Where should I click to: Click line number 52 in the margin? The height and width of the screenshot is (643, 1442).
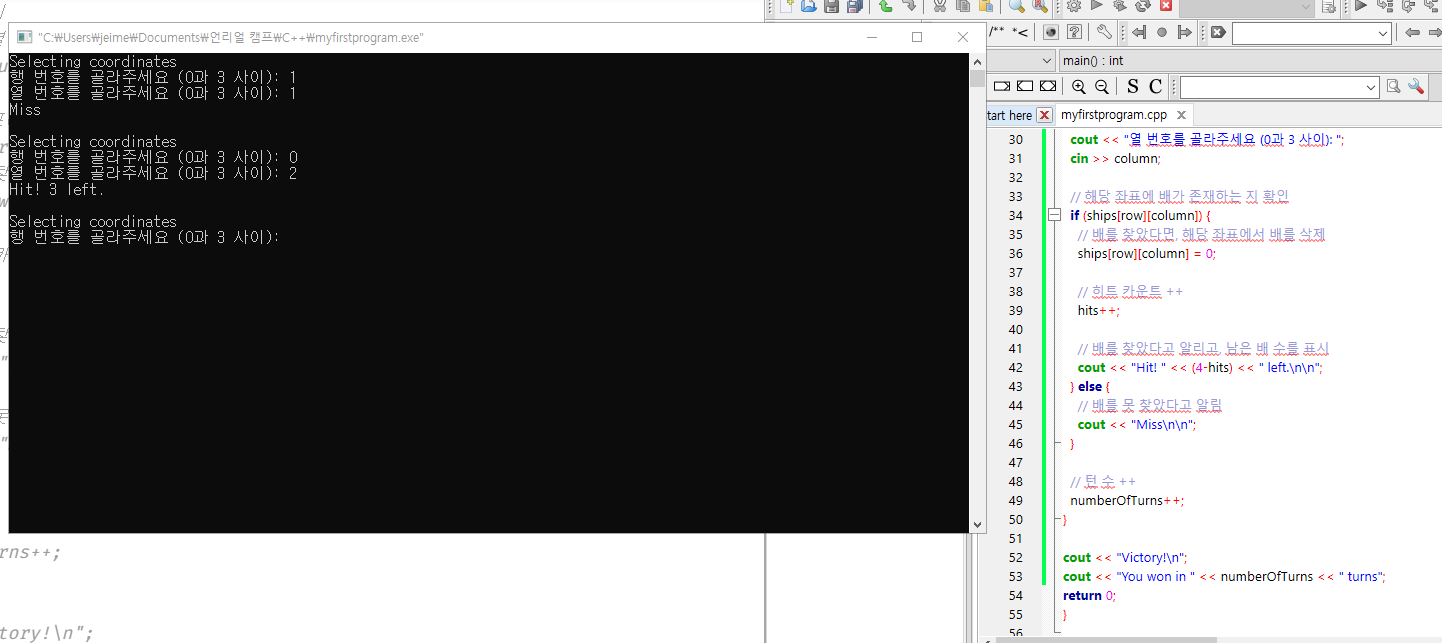tap(1016, 557)
